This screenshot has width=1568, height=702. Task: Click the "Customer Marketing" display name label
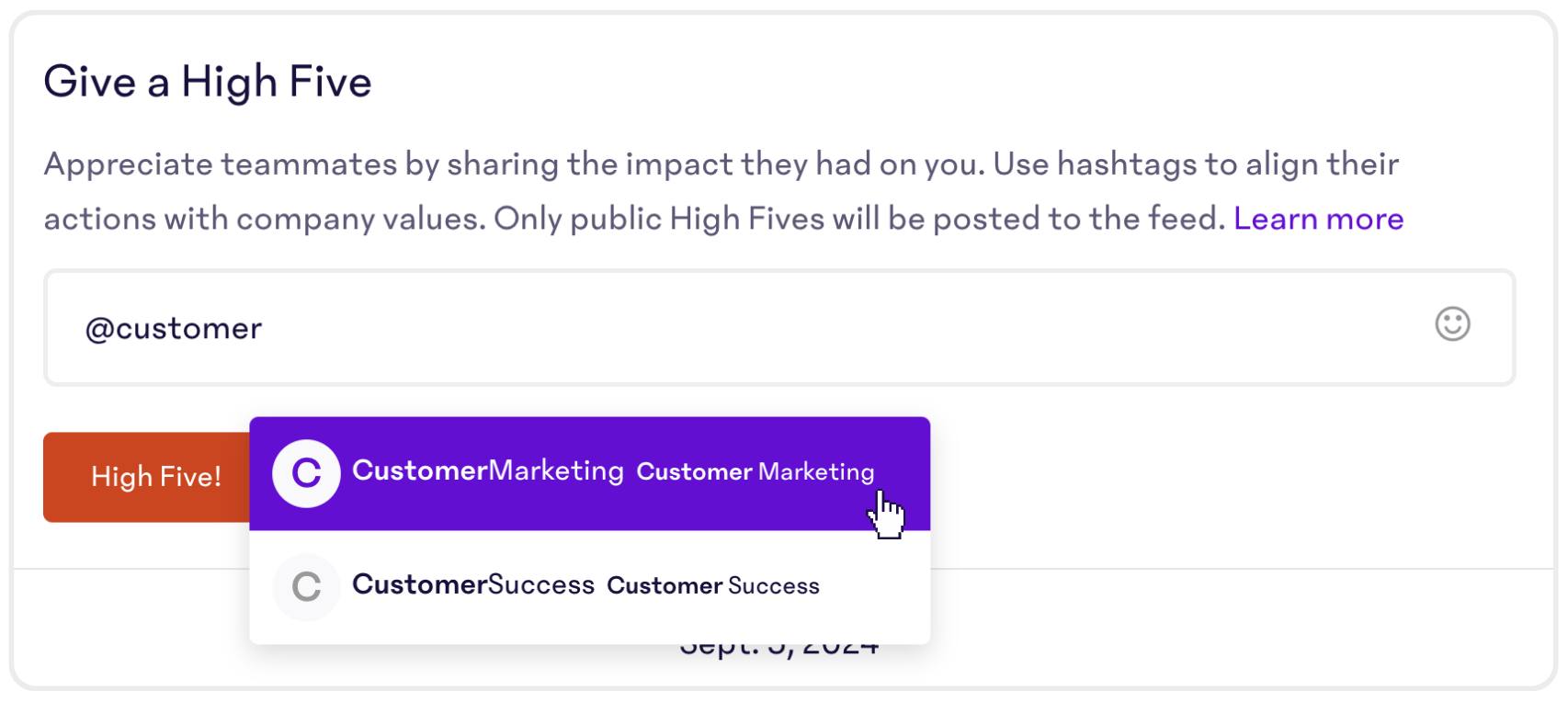[x=756, y=471]
